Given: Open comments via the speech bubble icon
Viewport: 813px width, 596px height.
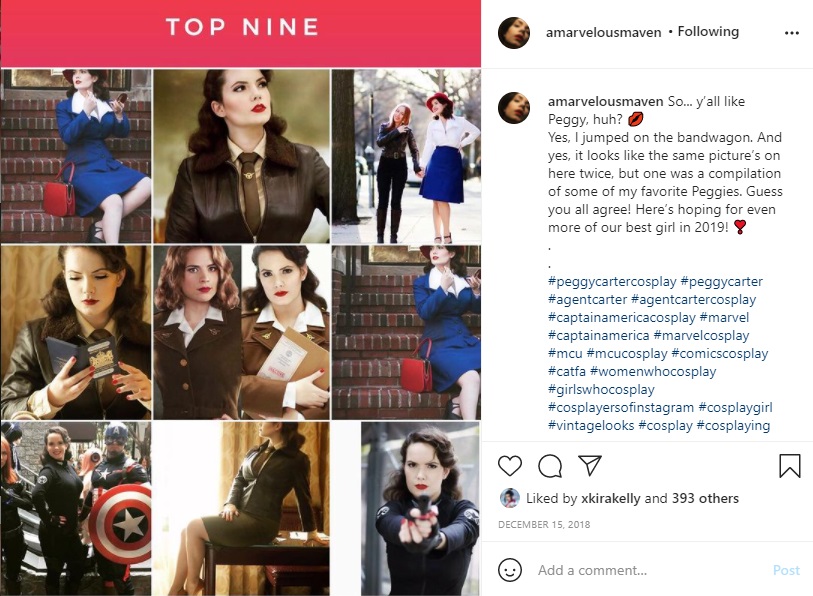Looking at the screenshot, I should tap(550, 465).
